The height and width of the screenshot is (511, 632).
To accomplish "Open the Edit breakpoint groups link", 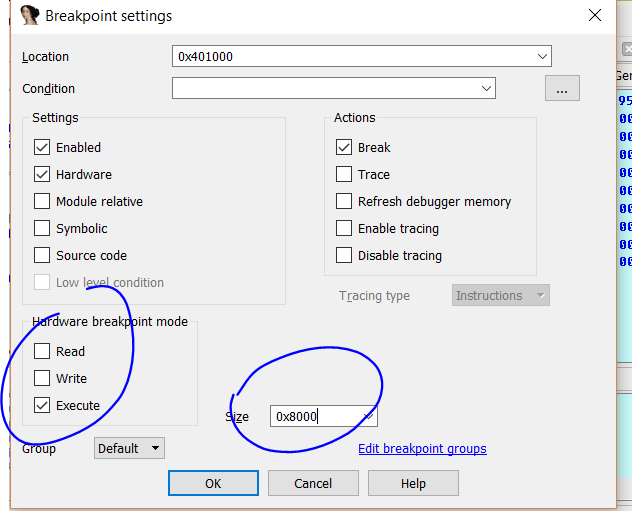I will pos(422,449).
